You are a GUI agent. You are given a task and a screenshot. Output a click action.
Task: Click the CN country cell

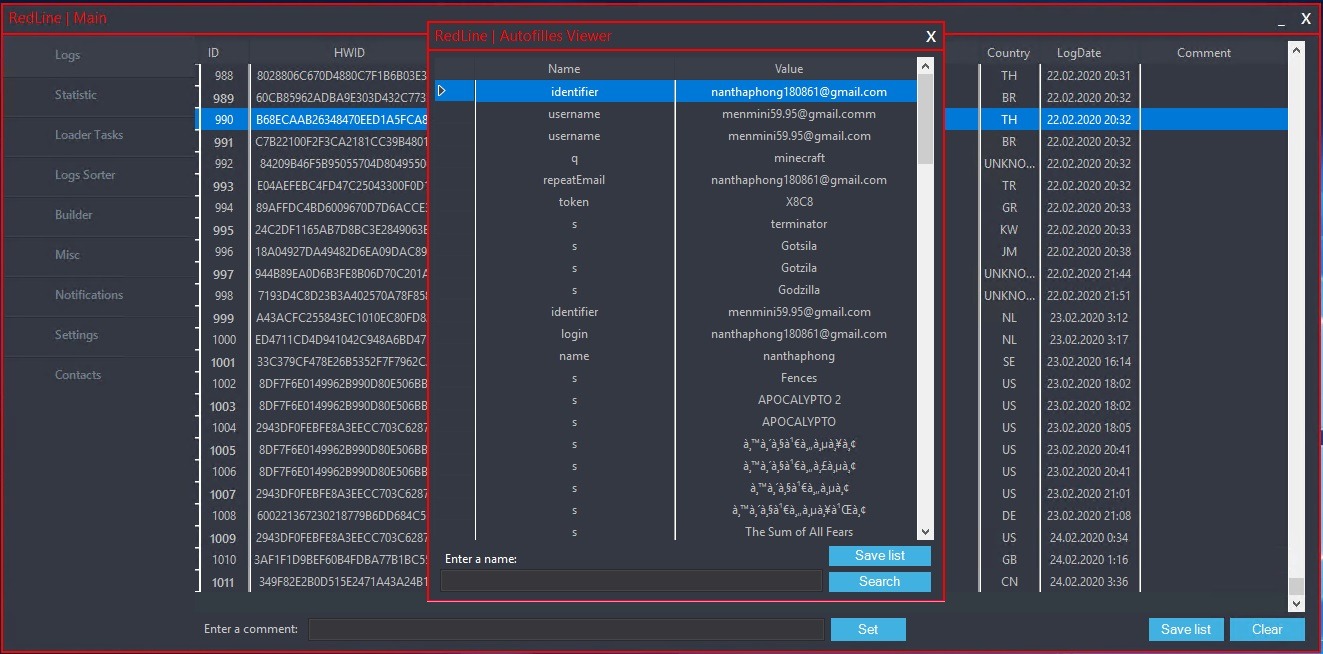[1009, 582]
